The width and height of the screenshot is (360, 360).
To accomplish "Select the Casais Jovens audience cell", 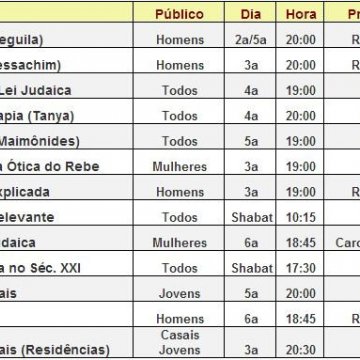I will click(x=179, y=342).
